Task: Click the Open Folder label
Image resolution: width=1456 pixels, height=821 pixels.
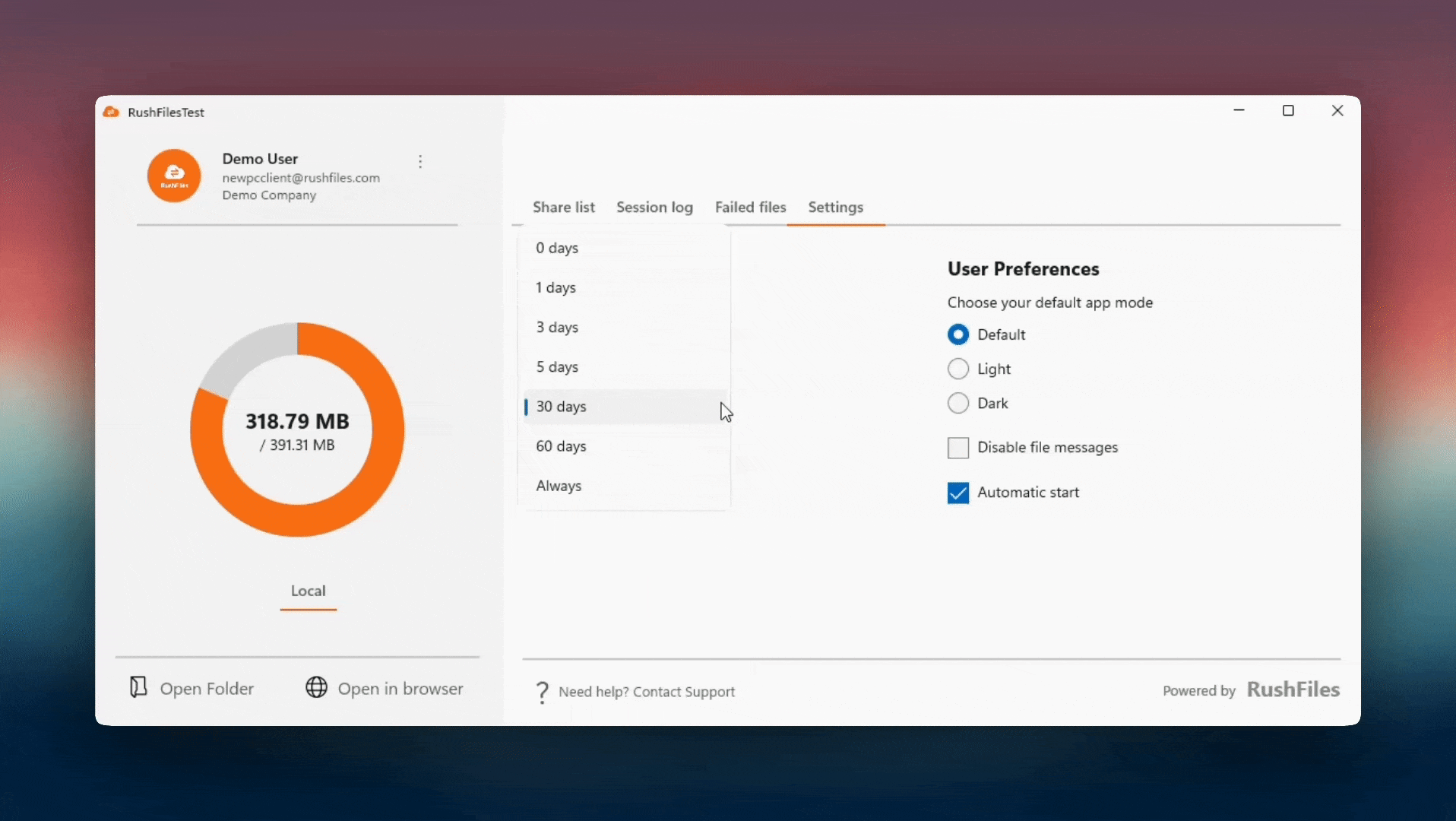Action: click(207, 689)
